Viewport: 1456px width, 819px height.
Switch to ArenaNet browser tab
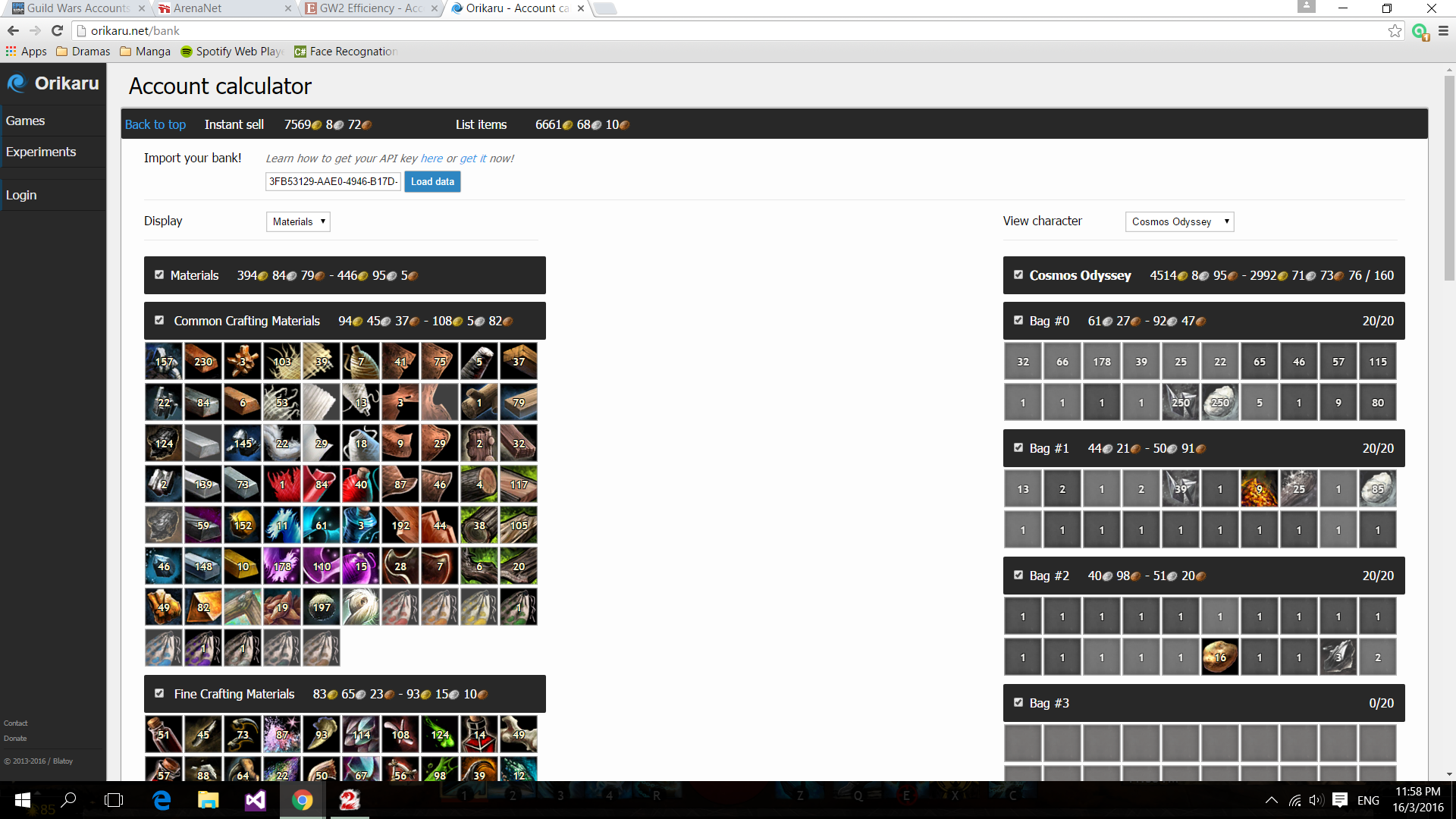224,8
